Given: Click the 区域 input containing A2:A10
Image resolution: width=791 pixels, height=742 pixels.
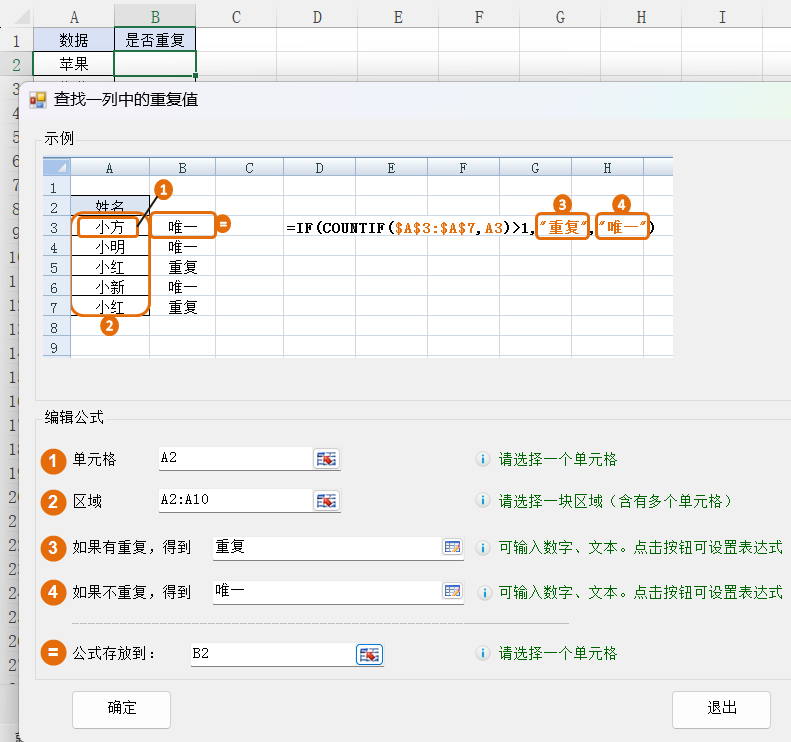Looking at the screenshot, I should tap(235, 501).
